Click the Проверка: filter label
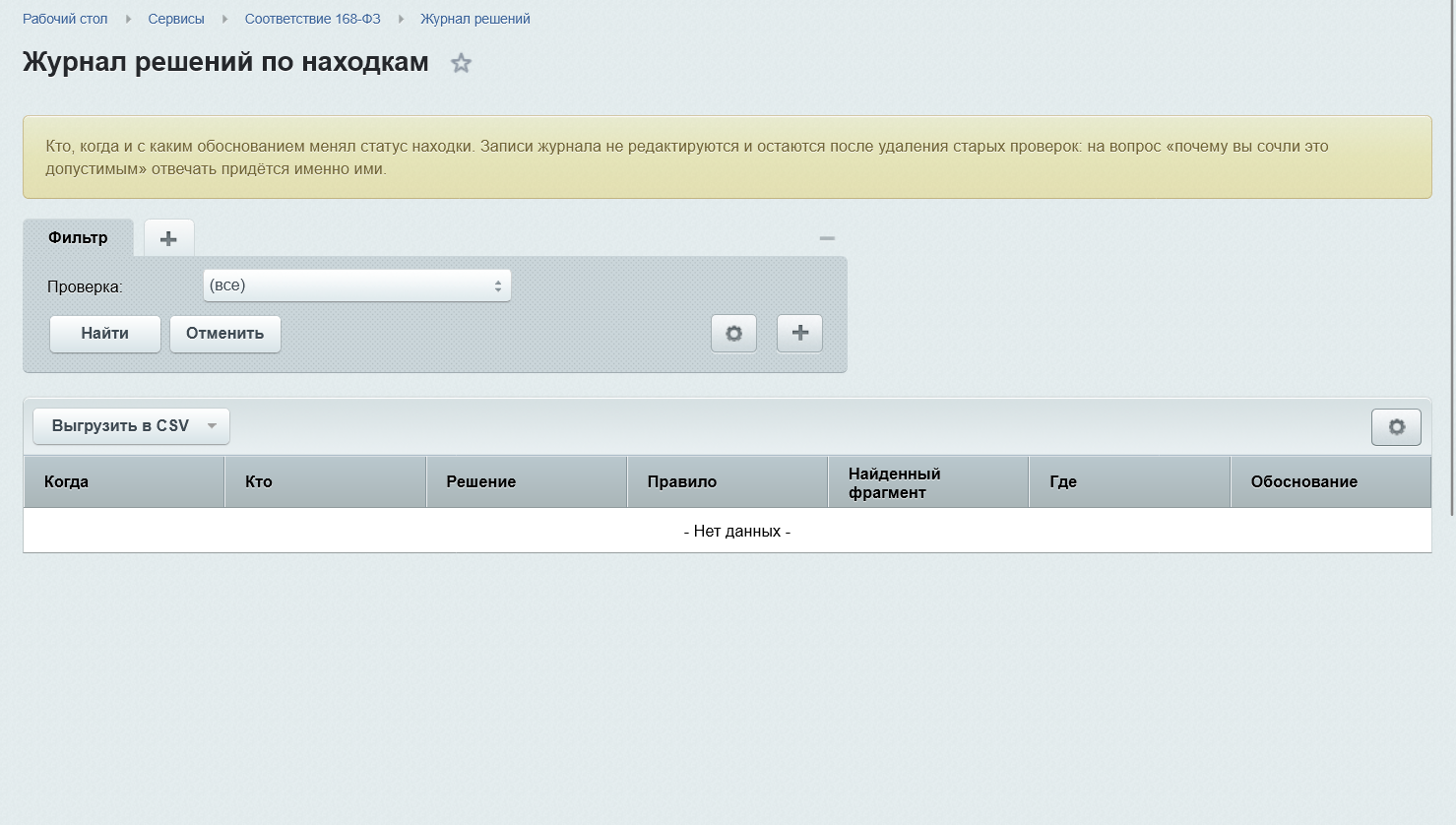1456x825 pixels. 85,287
